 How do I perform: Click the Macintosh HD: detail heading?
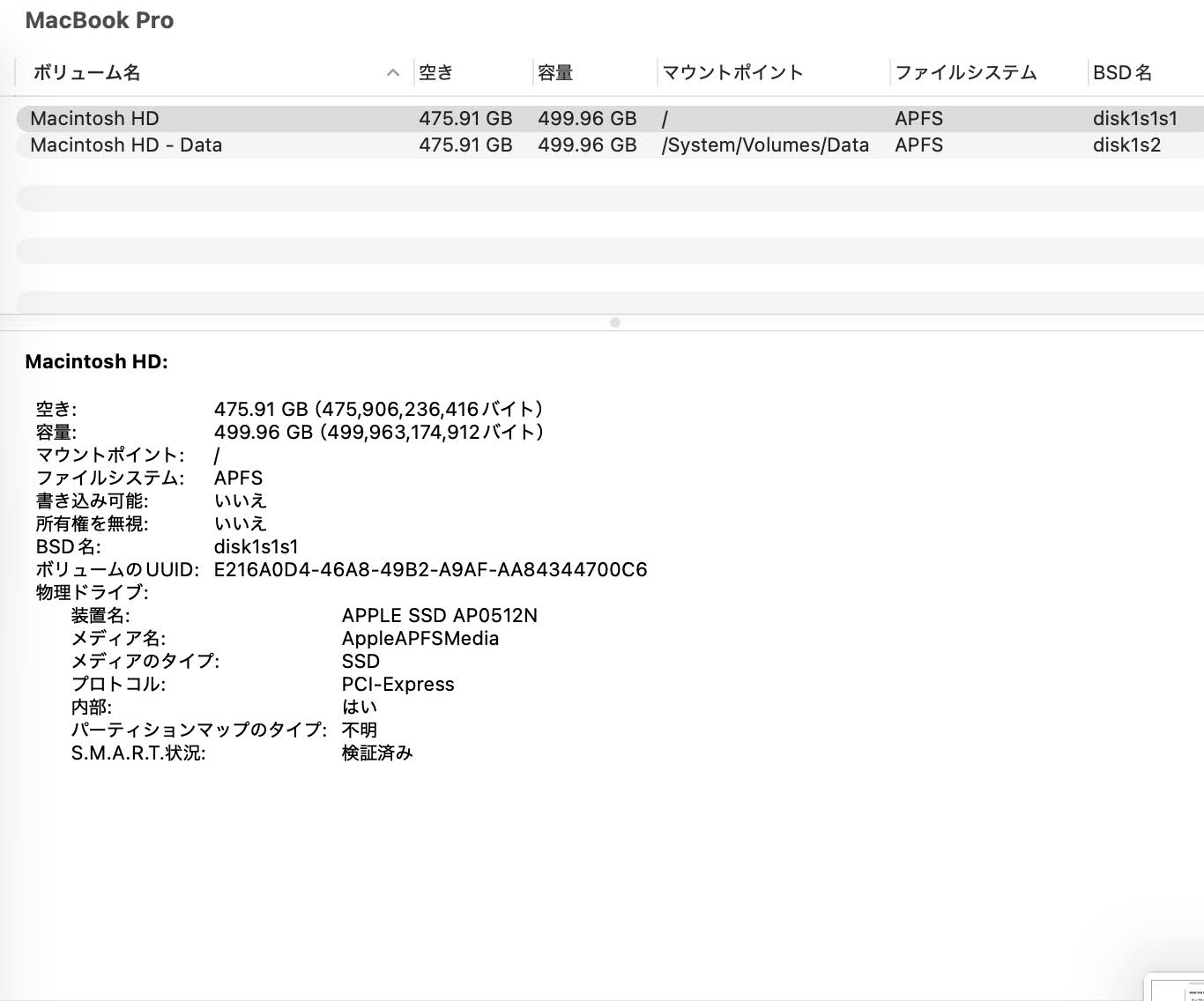(96, 361)
